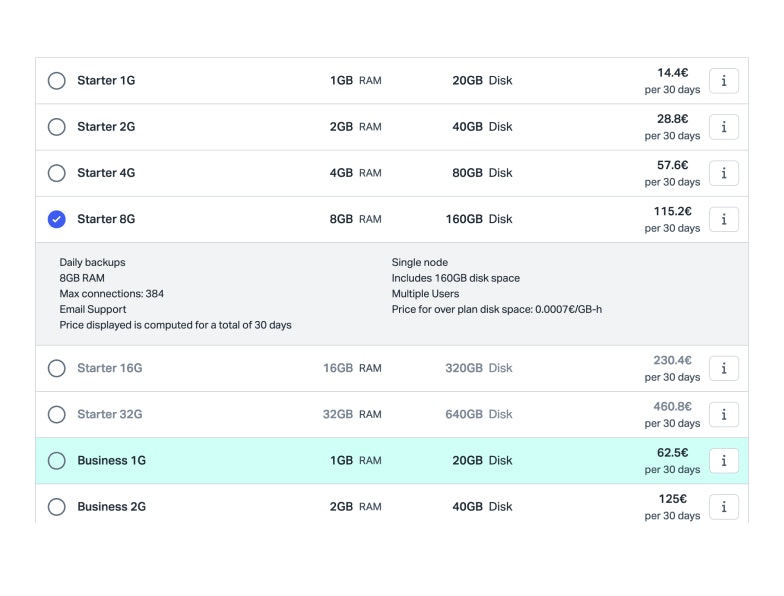784x596 pixels.
Task: Choose the Business 1G radio button
Action: click(x=57, y=460)
